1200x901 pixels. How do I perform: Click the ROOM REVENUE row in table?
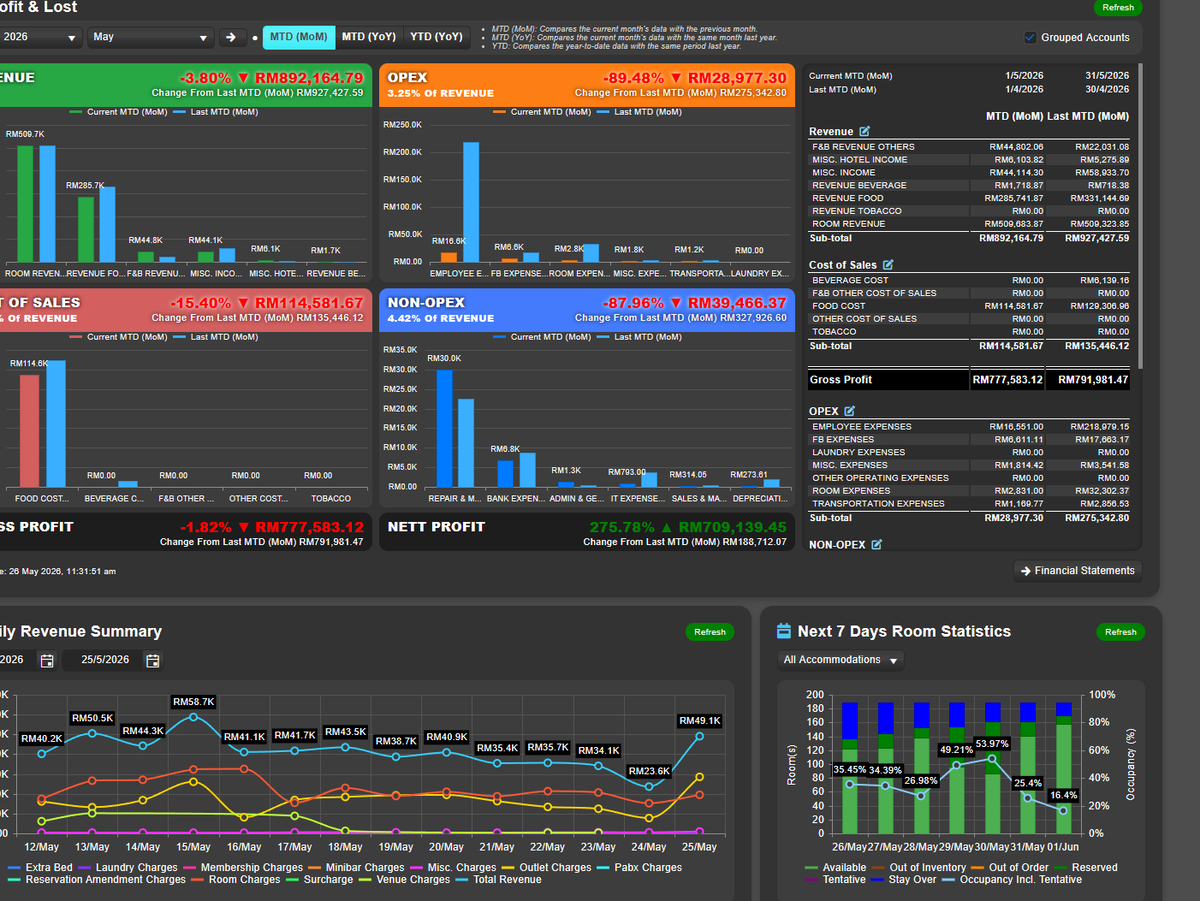coord(970,224)
